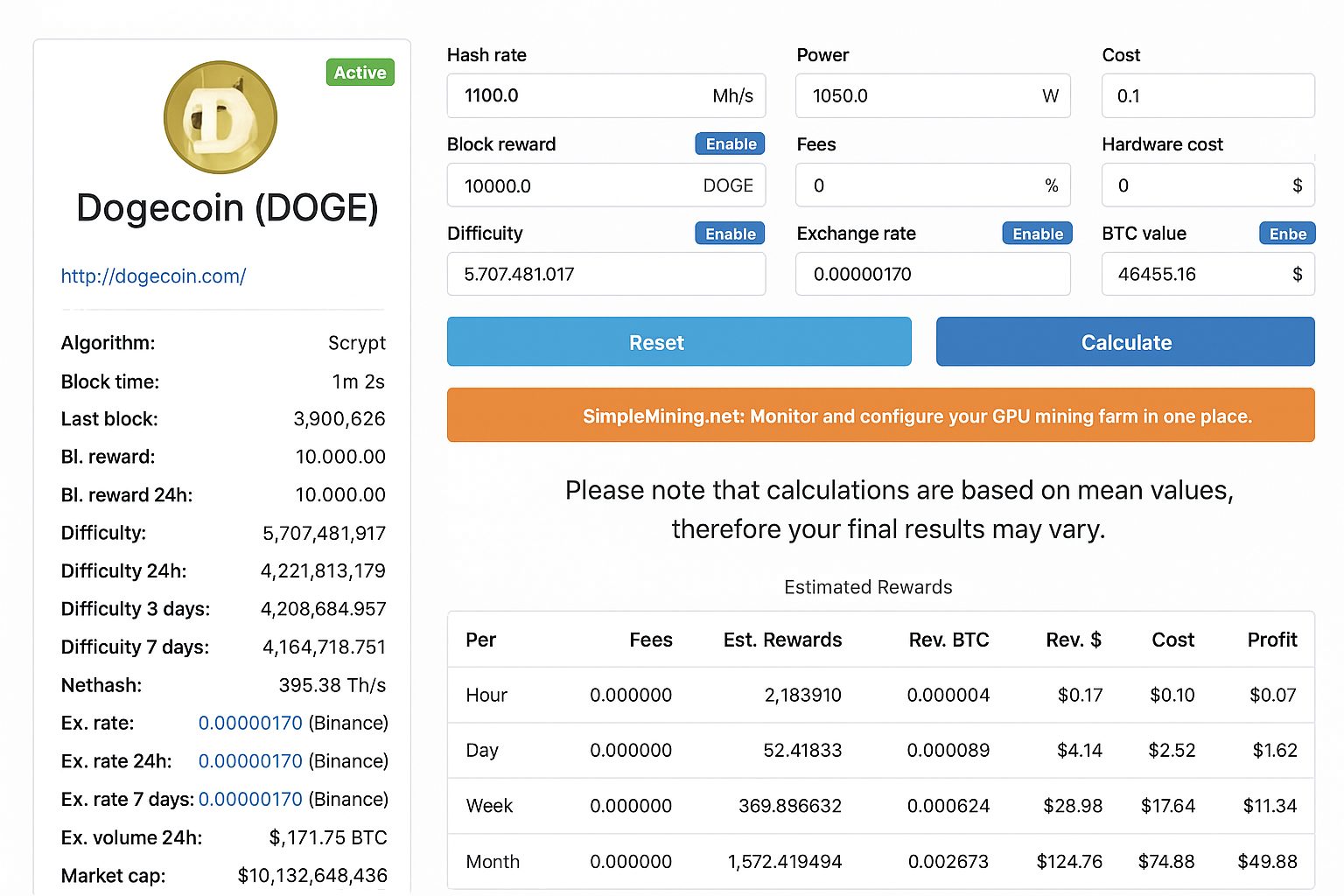
Task: Click the Block time value 1m 2s
Action: pos(359,381)
